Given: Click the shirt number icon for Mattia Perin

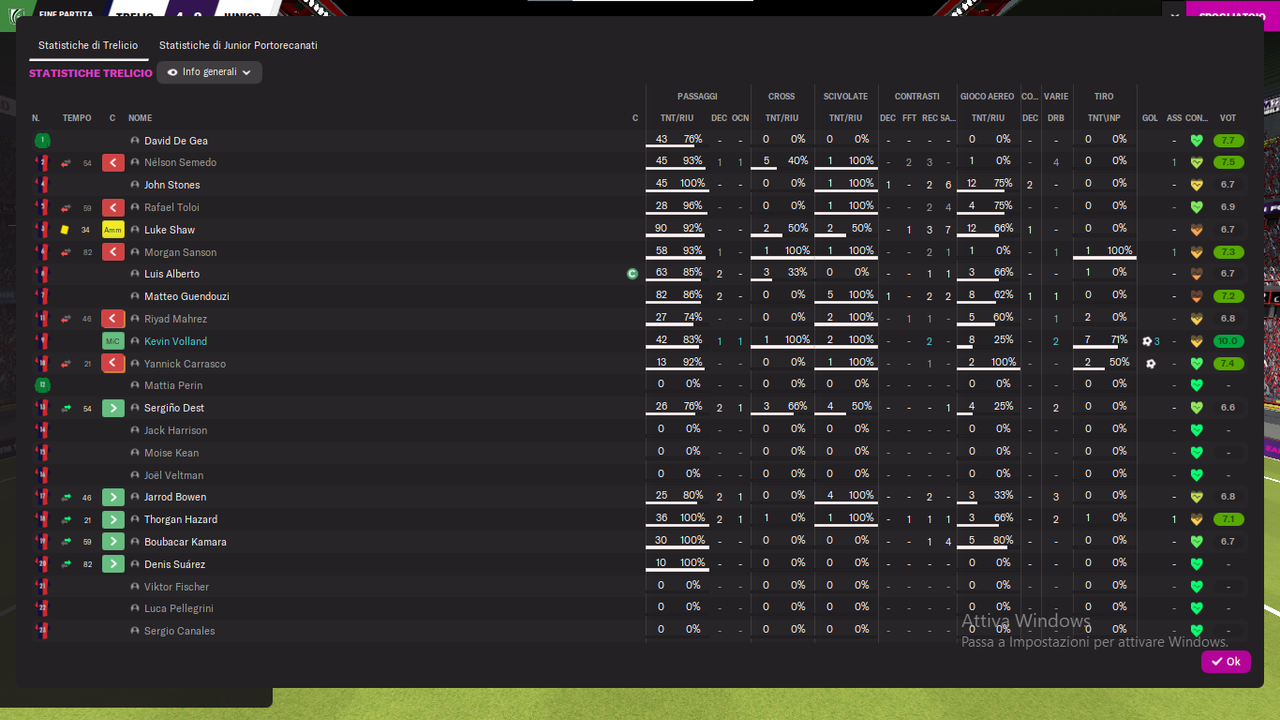Looking at the screenshot, I should 42,385.
